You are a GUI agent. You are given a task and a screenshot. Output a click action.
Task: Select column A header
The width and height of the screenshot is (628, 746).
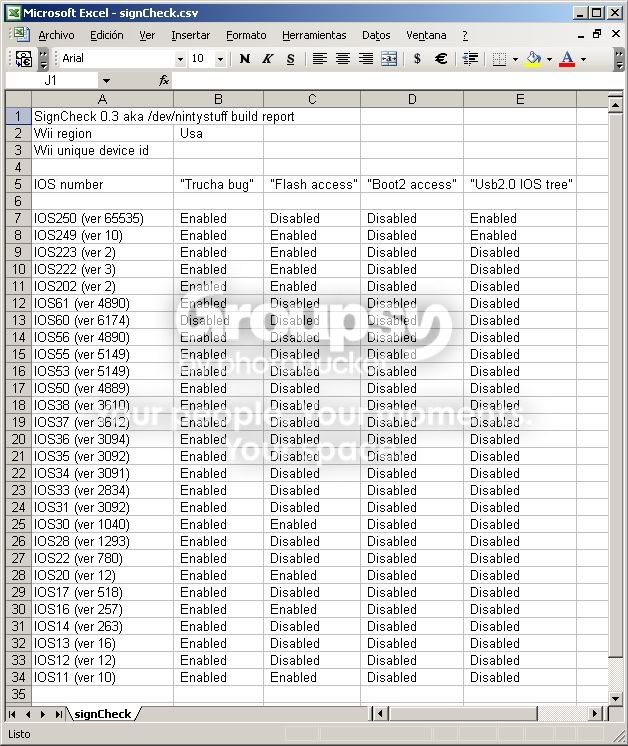tap(102, 99)
